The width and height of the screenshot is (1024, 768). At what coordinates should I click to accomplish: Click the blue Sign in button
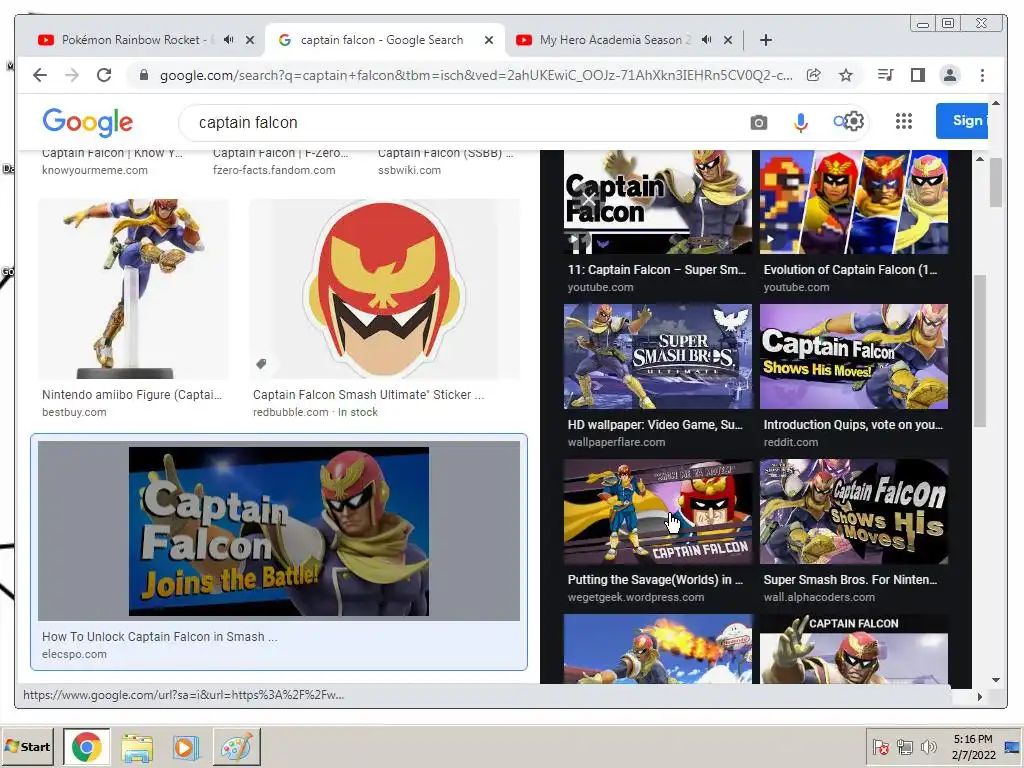[962, 121]
